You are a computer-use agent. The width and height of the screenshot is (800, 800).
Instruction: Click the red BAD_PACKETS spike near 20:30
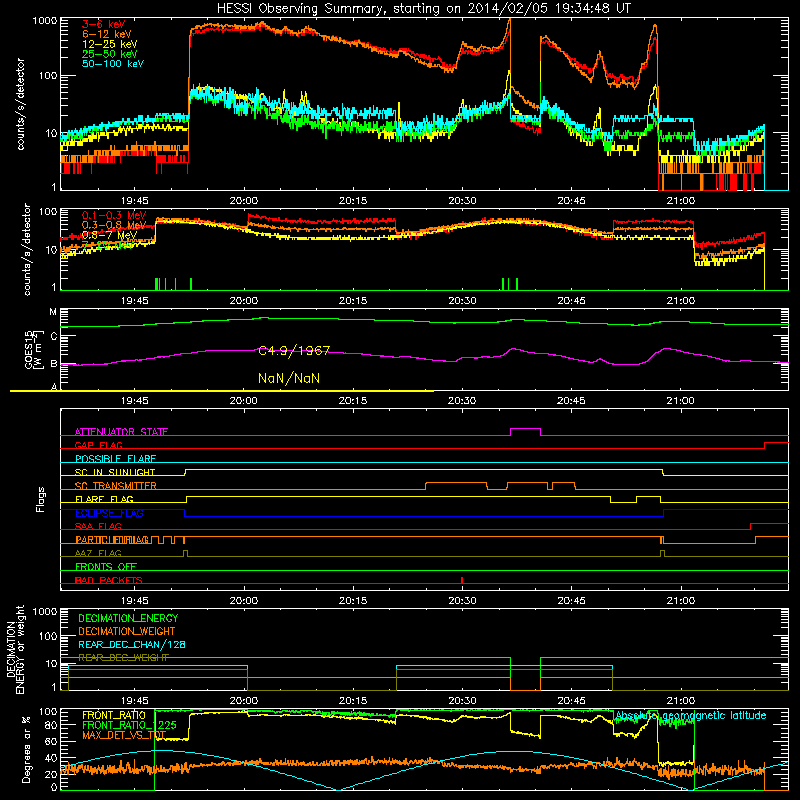tap(462, 580)
